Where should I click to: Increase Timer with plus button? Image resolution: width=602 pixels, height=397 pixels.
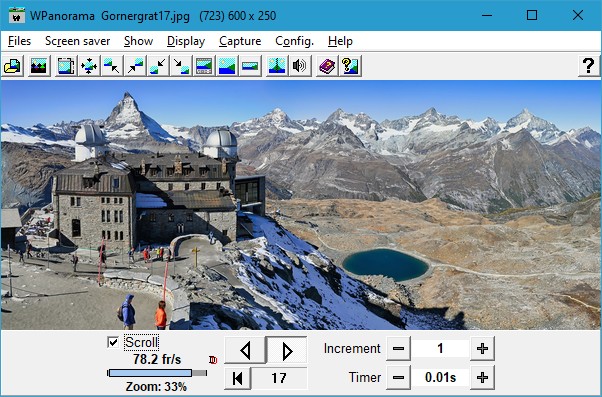click(x=482, y=377)
